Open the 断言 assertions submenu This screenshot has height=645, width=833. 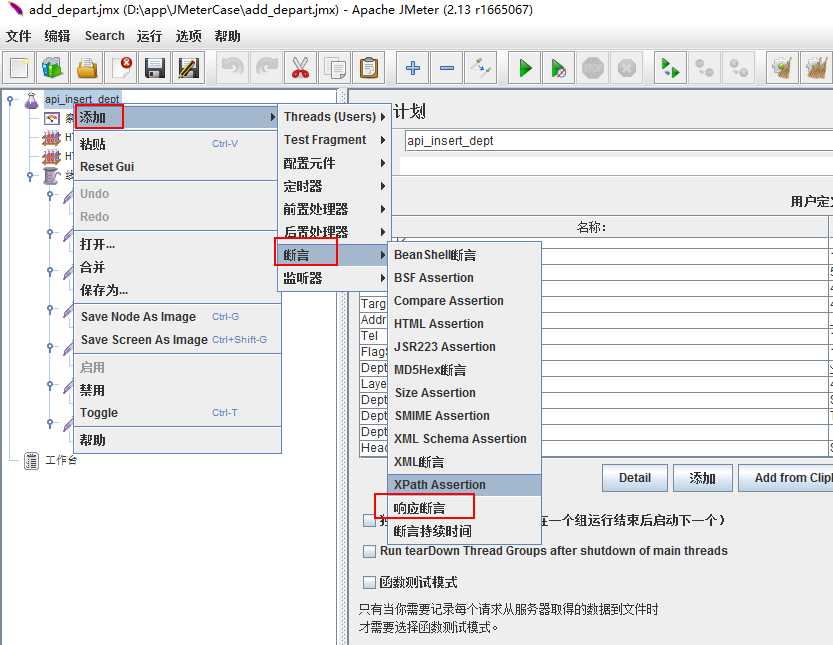(334, 255)
